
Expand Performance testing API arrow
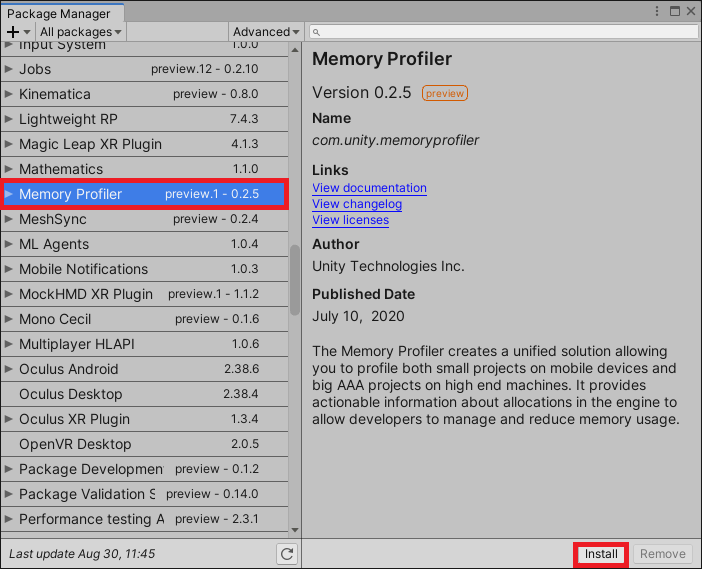click(x=9, y=519)
